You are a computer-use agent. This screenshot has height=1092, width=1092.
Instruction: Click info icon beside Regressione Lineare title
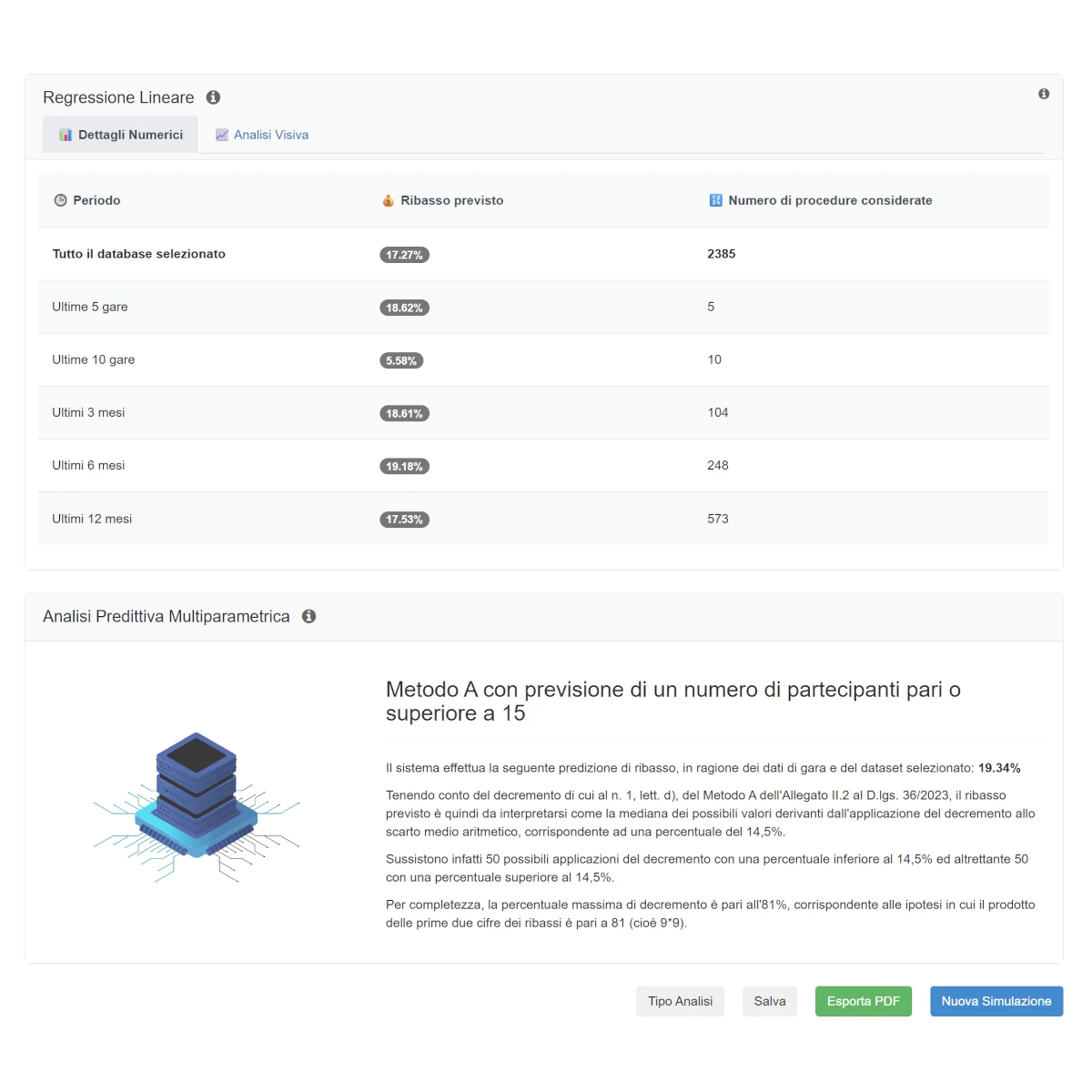point(213,97)
